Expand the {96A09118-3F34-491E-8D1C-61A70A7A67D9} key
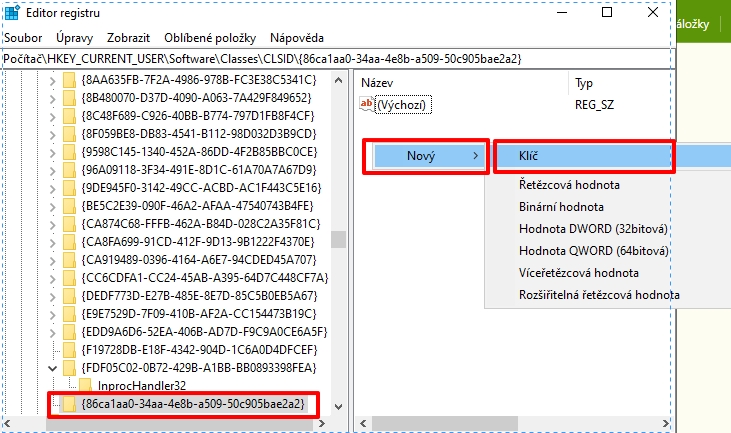This screenshot has height=433, width=731. coord(52,171)
